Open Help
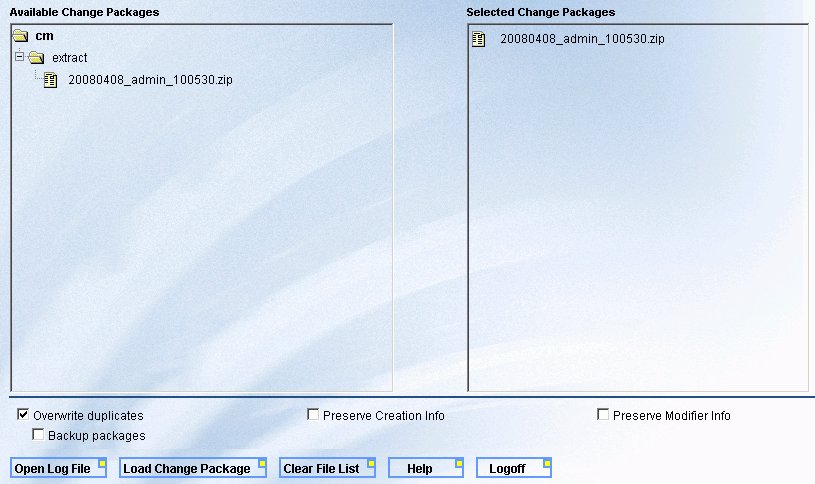 point(426,468)
